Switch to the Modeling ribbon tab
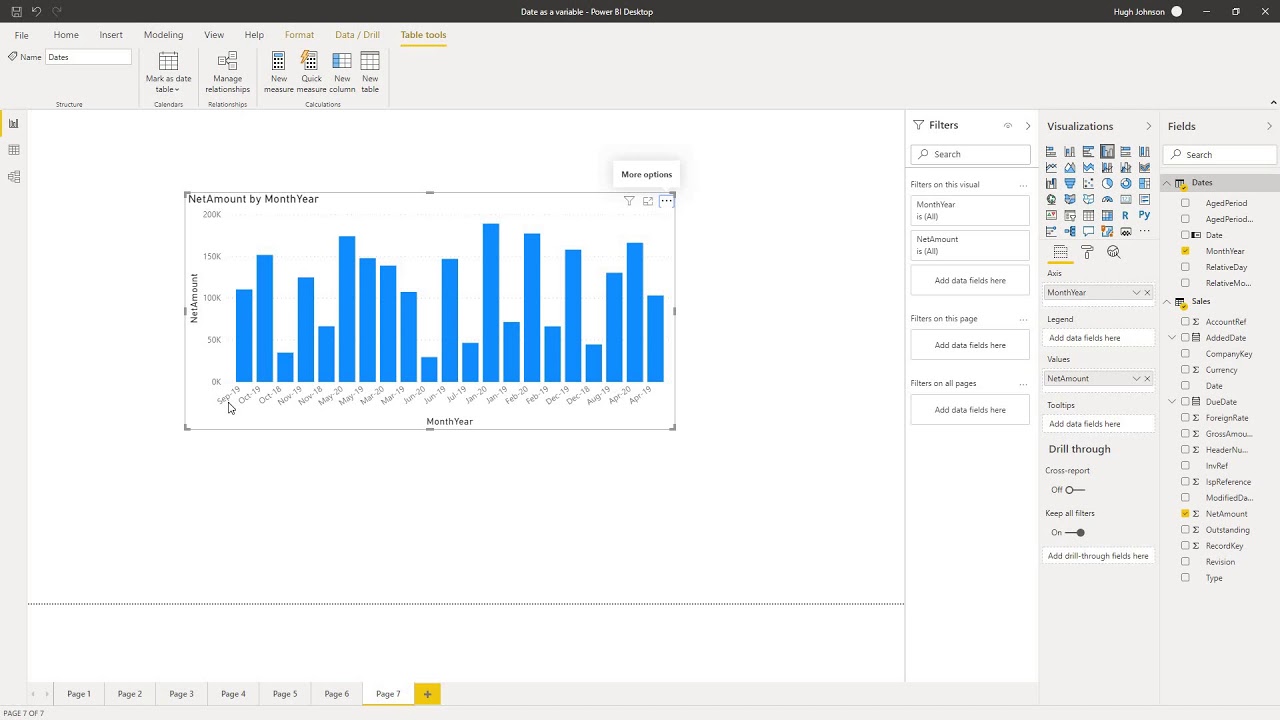 (163, 35)
